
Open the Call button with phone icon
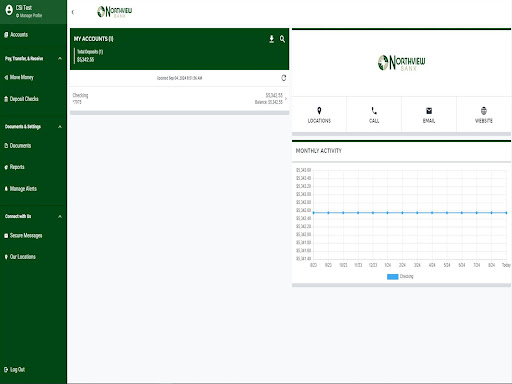pos(374,115)
